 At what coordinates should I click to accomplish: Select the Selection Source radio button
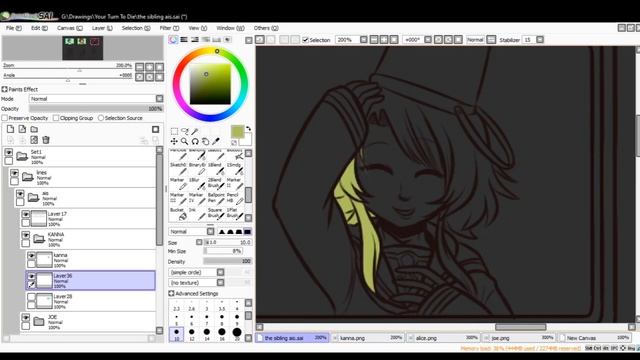coord(101,118)
